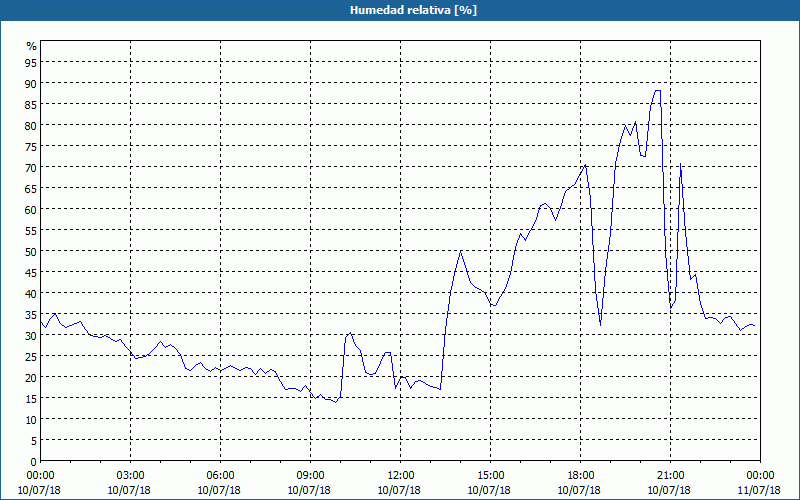Select the 35 y-axis label
Image resolution: width=800 pixels, height=500 pixels.
click(31, 314)
